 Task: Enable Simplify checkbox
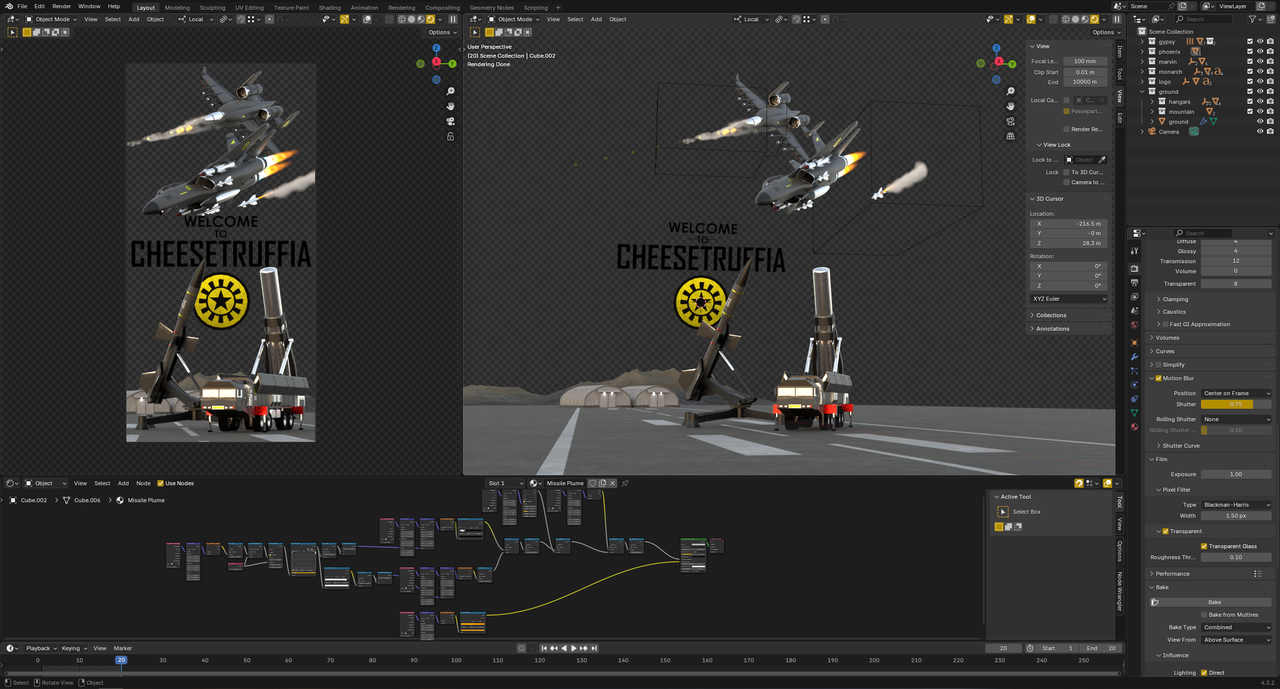click(1159, 365)
